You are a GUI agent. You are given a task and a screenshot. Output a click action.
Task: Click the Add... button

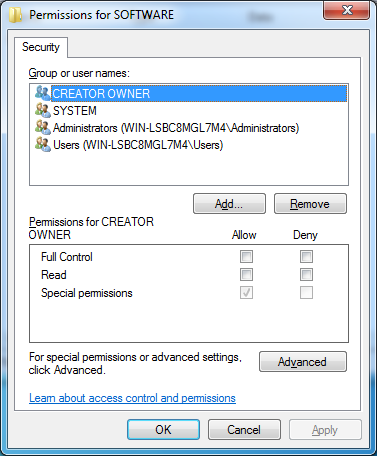229,204
